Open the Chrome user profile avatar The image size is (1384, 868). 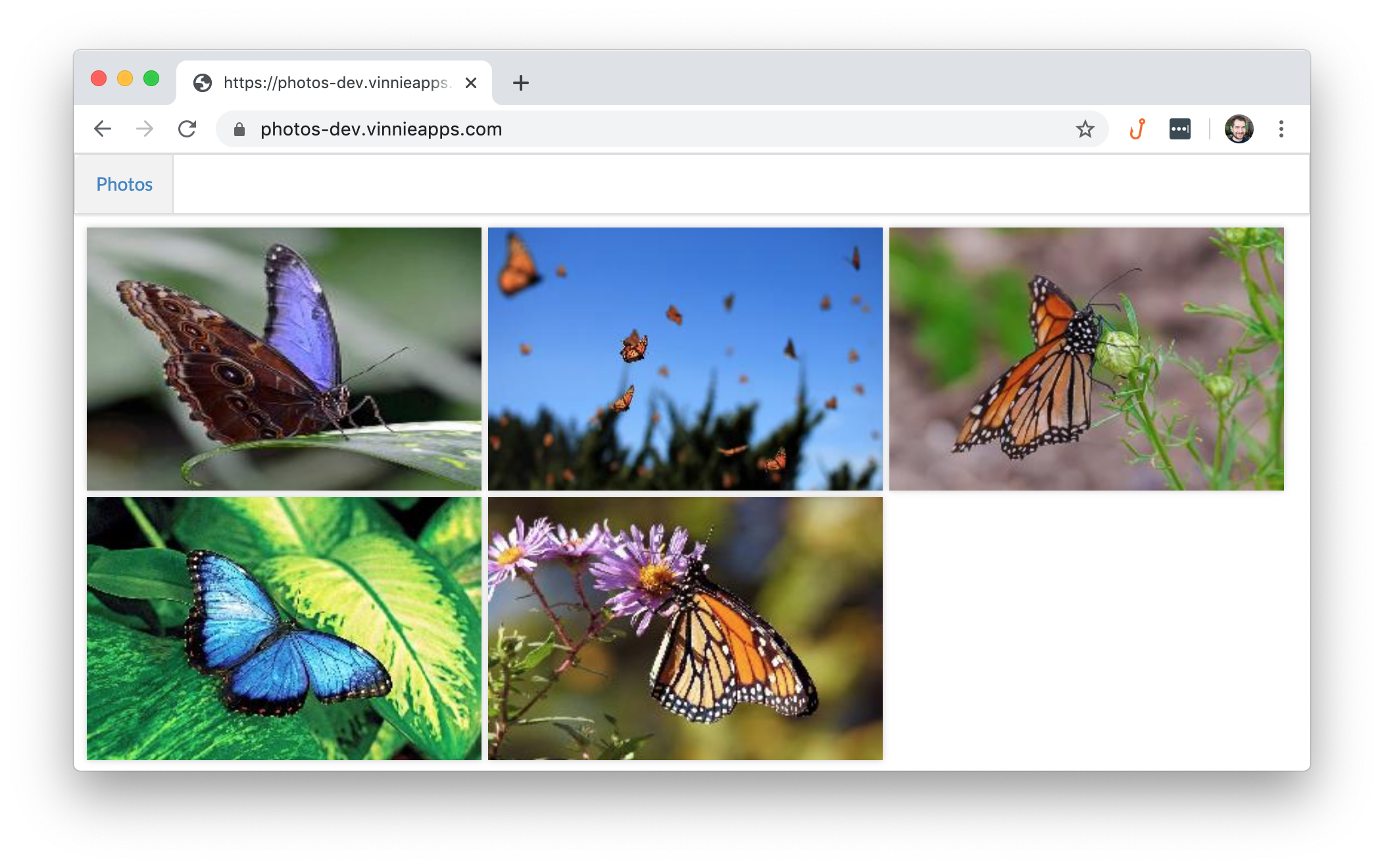[1239, 129]
